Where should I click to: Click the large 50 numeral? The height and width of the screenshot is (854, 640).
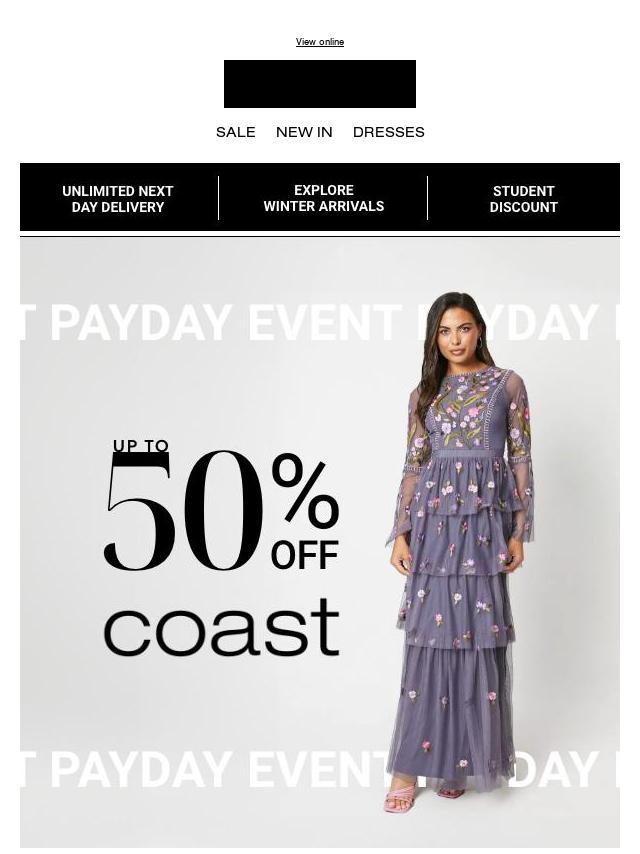click(184, 511)
